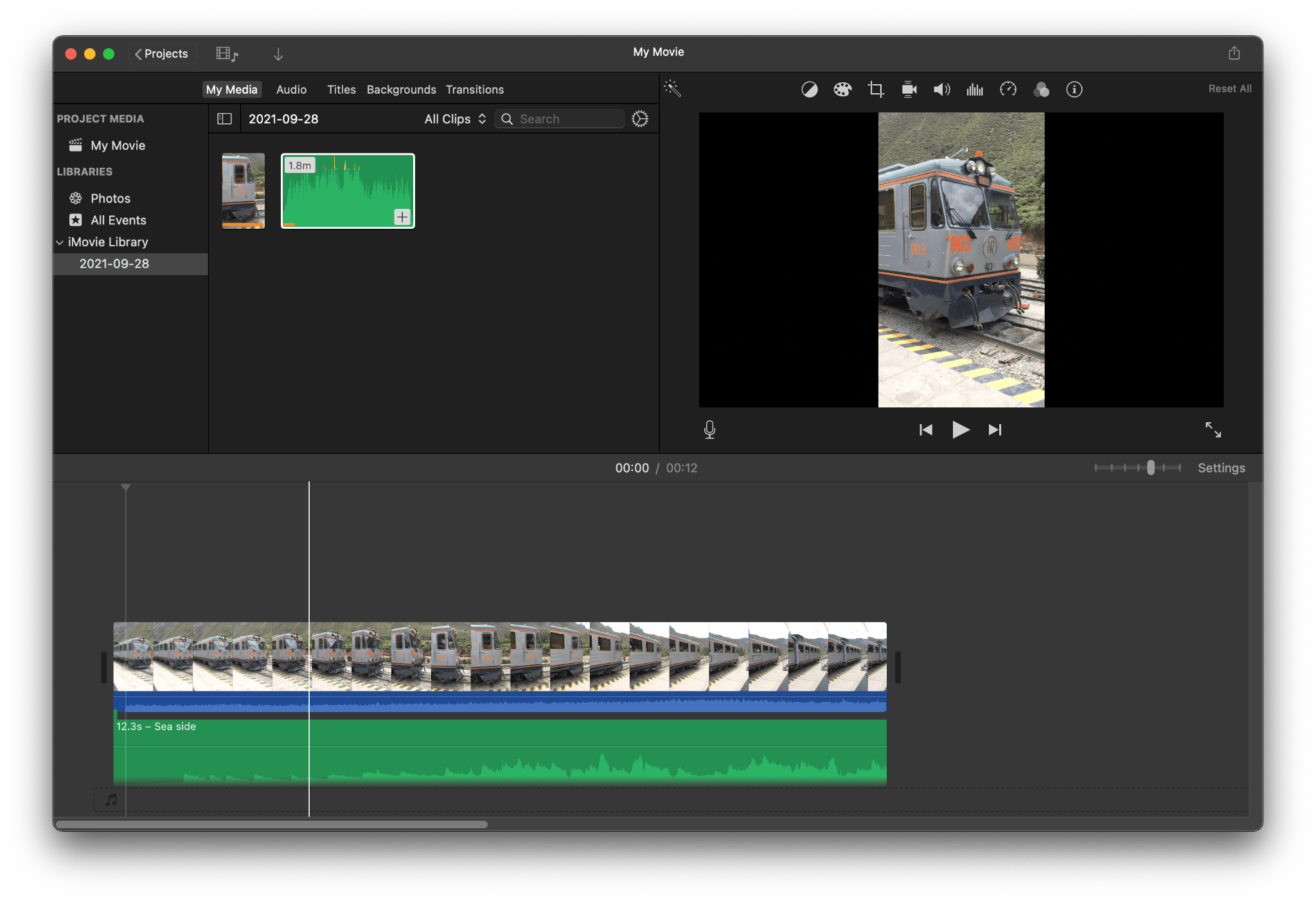The width and height of the screenshot is (1316, 901).
Task: Switch to the Audio tab
Action: (x=290, y=89)
